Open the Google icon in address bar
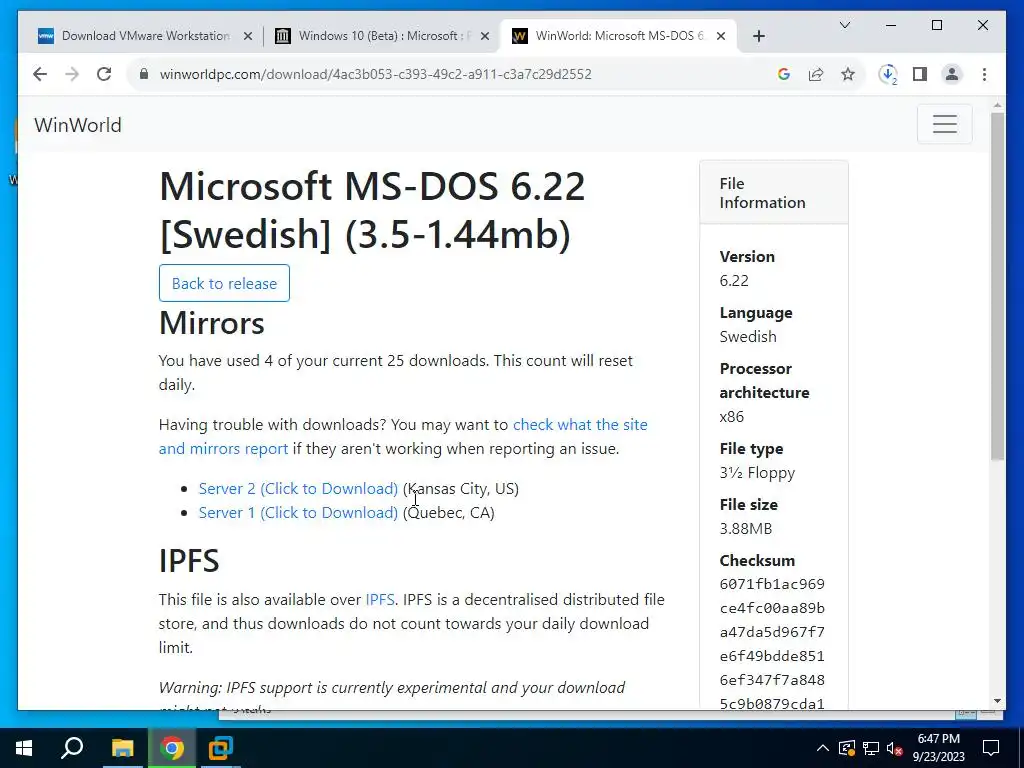This screenshot has width=1024, height=768. [x=784, y=74]
